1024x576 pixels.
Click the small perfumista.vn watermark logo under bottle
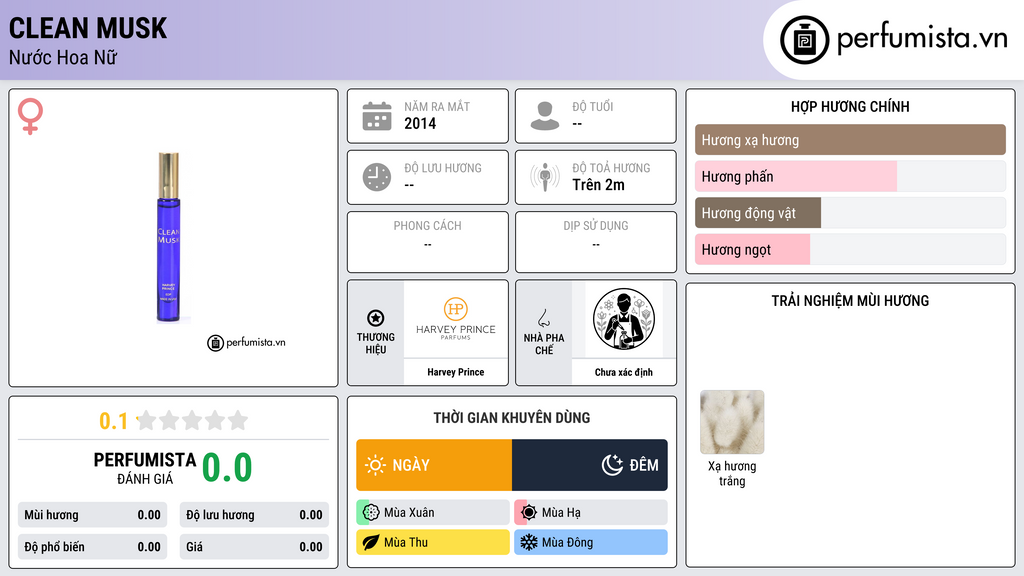[246, 342]
